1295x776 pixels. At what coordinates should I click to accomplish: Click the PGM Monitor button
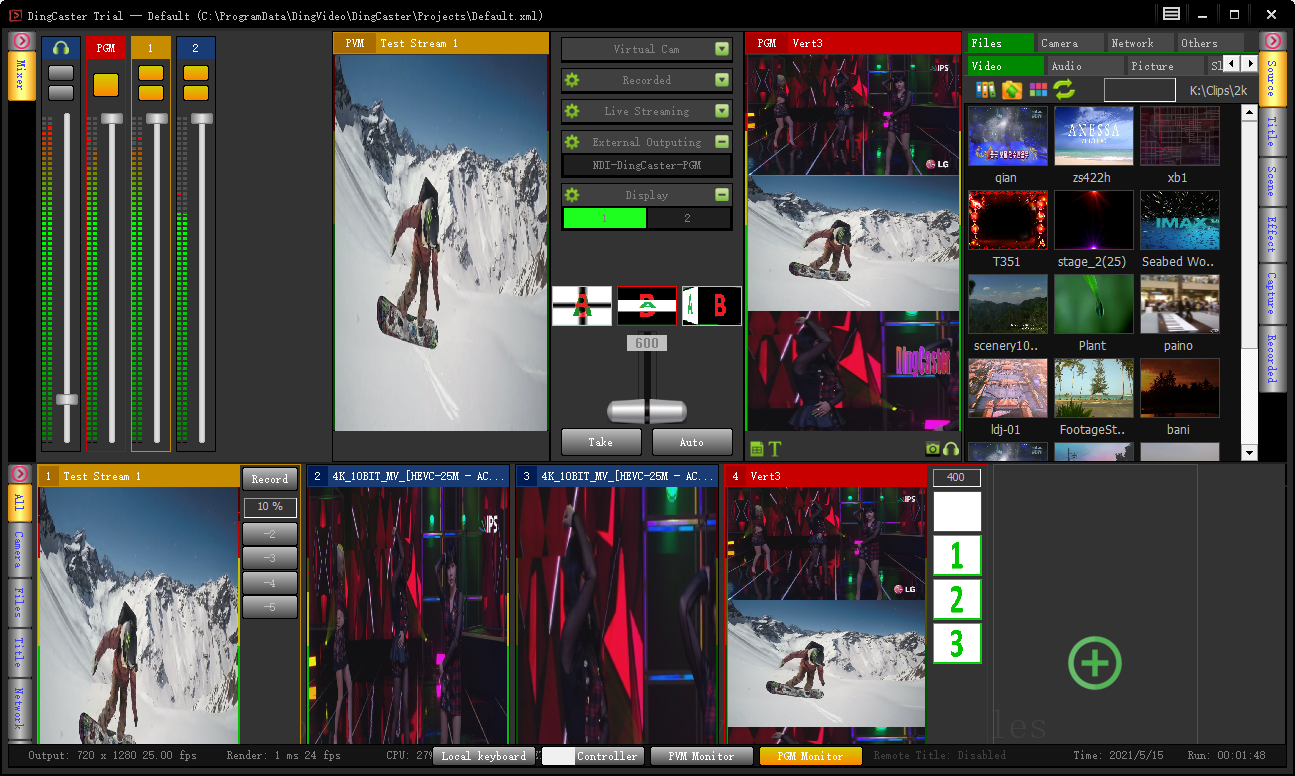[810, 756]
